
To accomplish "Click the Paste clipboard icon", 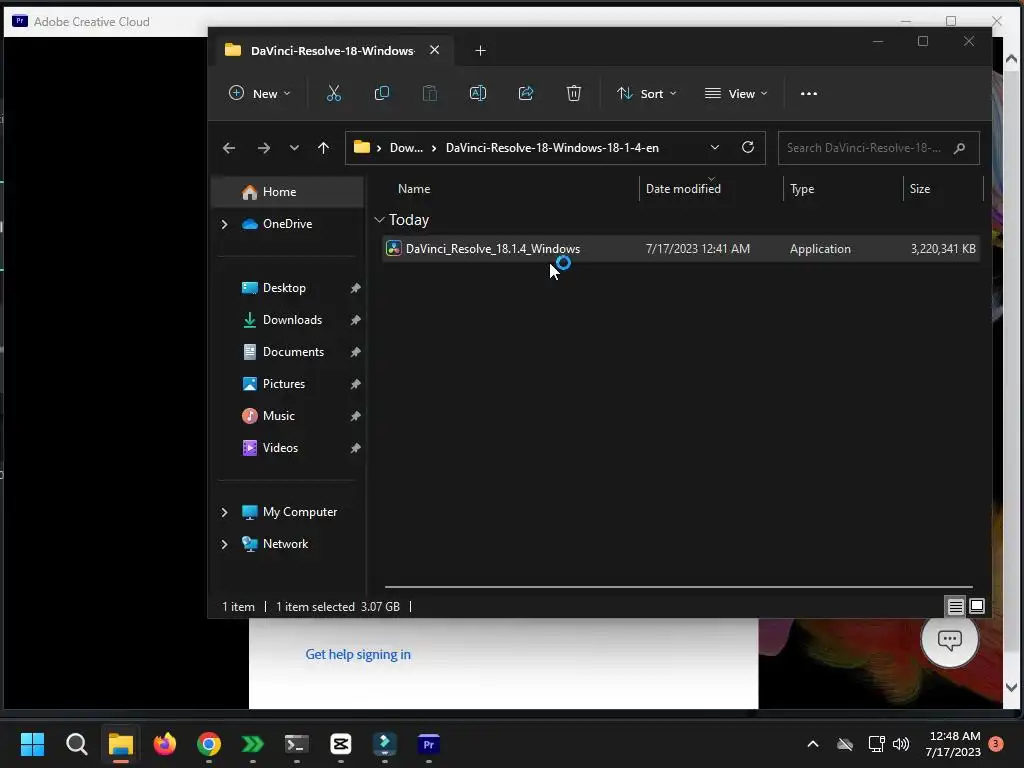I will 430,93.
